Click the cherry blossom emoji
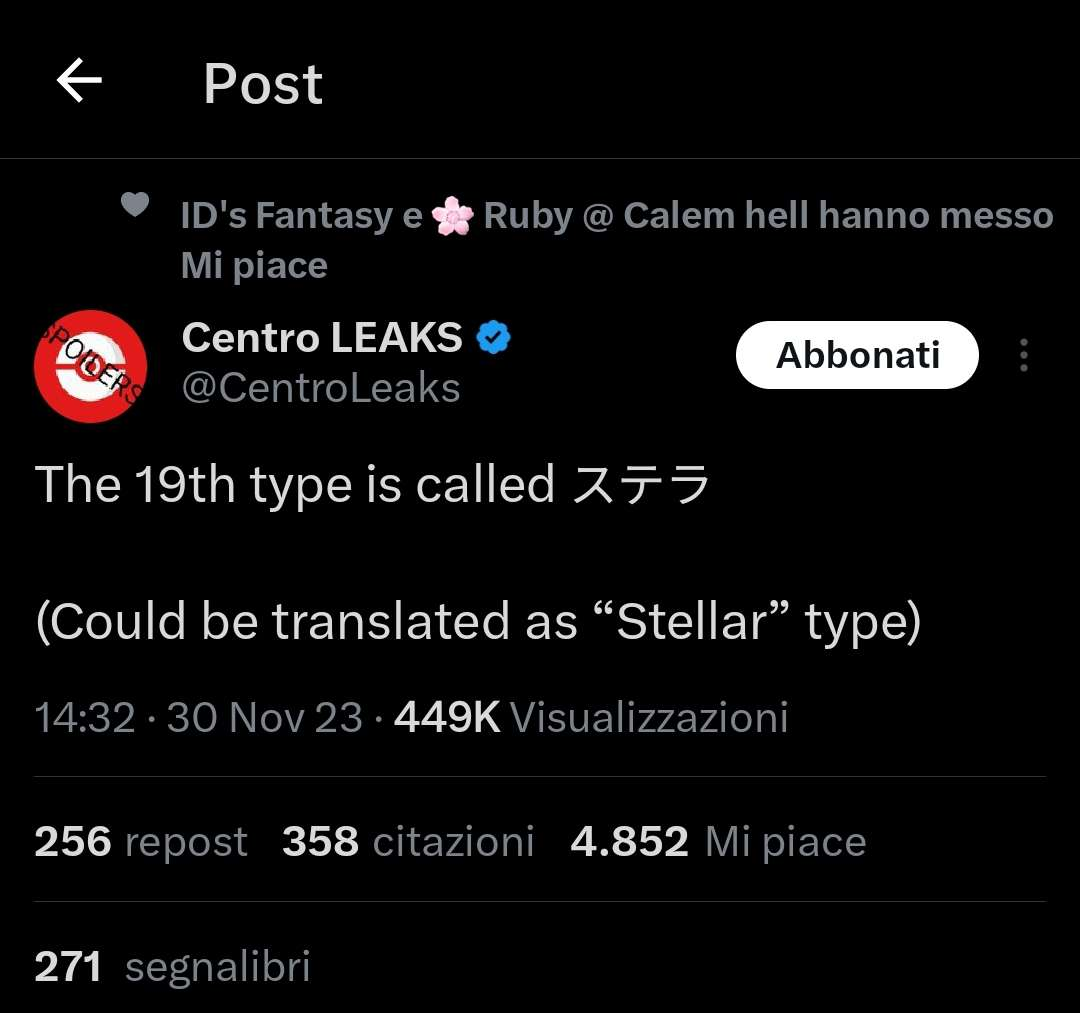Screen dimensions: 1080x1013 [x=453, y=216]
